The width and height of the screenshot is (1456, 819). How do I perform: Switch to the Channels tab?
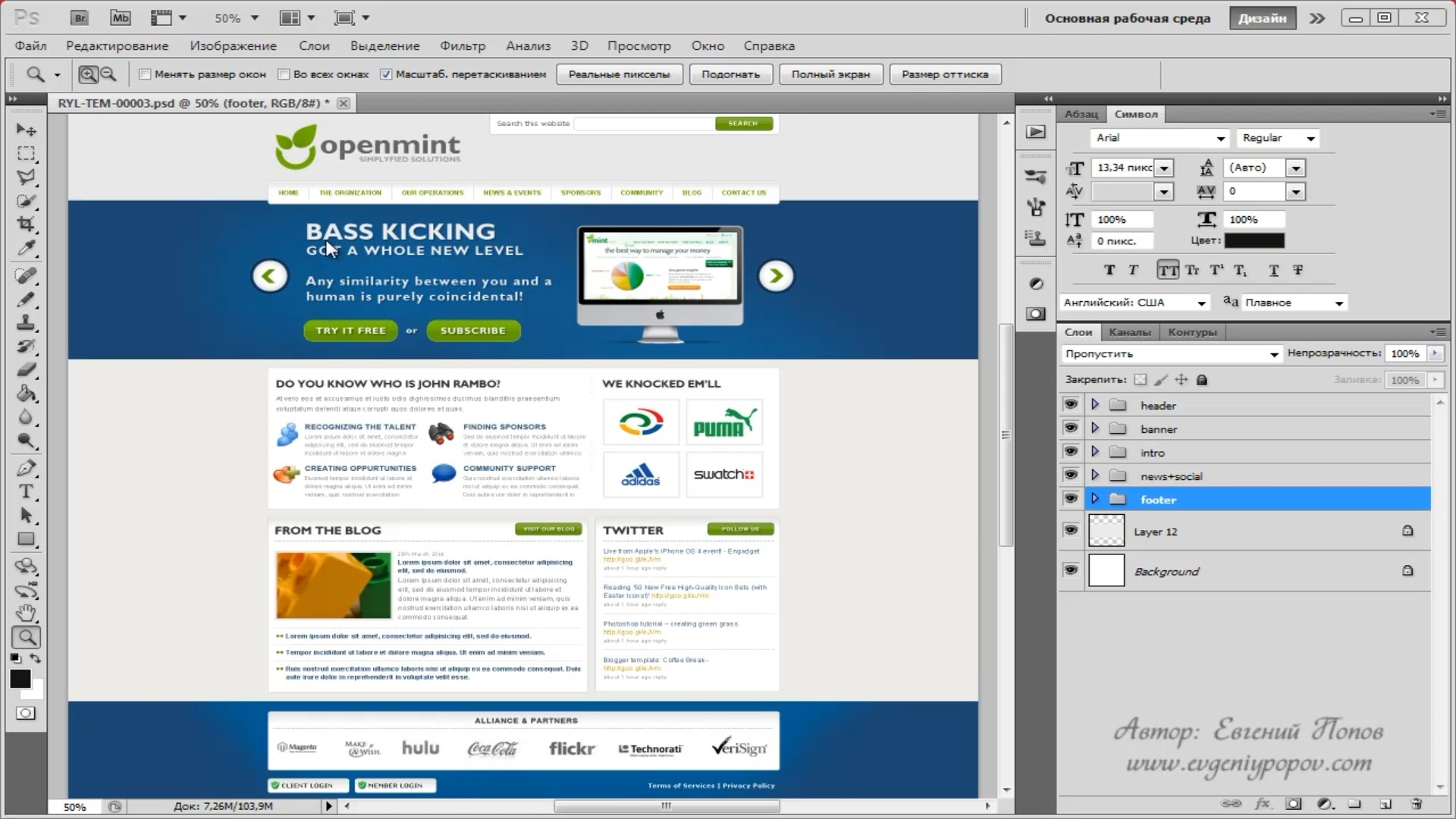1129,332
